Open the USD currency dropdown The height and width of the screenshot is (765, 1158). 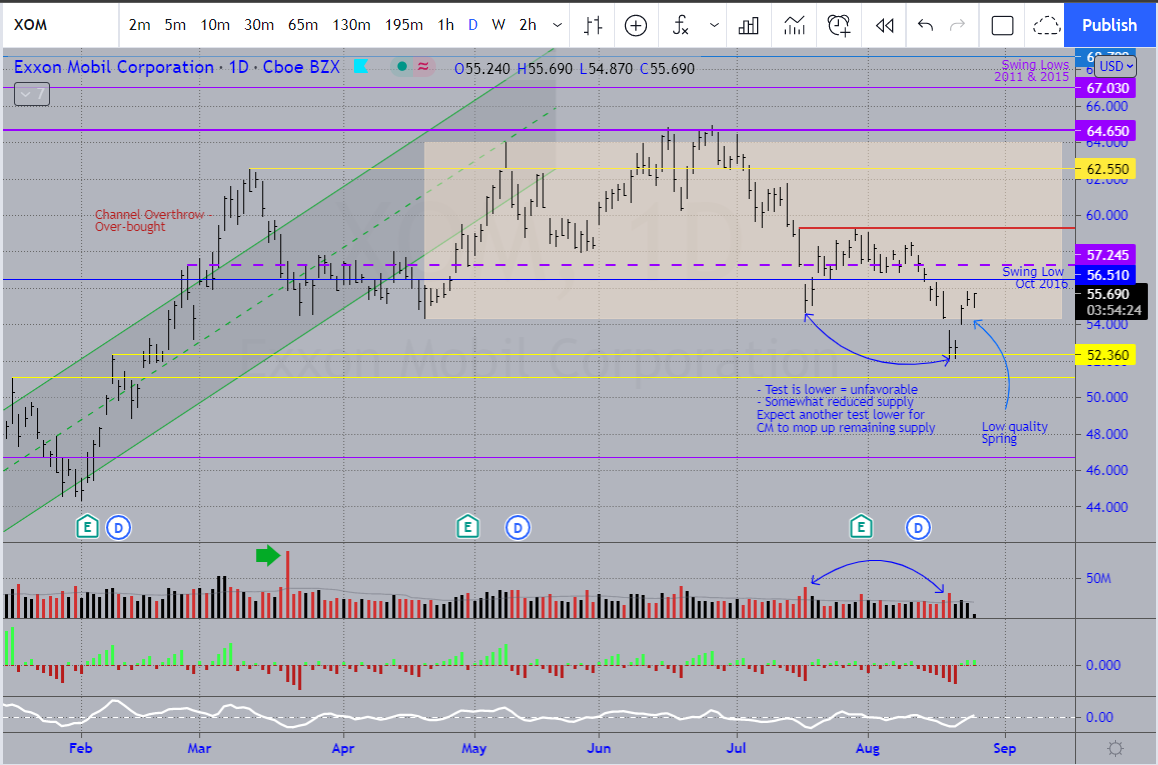coord(1115,66)
